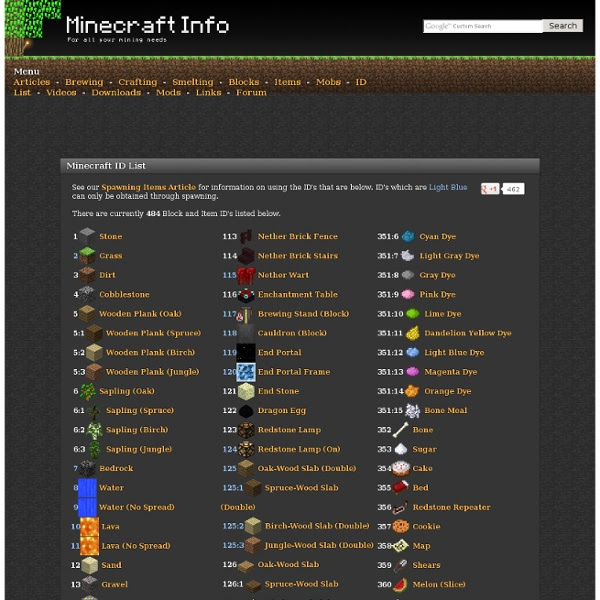The width and height of the screenshot is (600, 600).
Task: Click the Sugar item icon
Action: pos(401,449)
